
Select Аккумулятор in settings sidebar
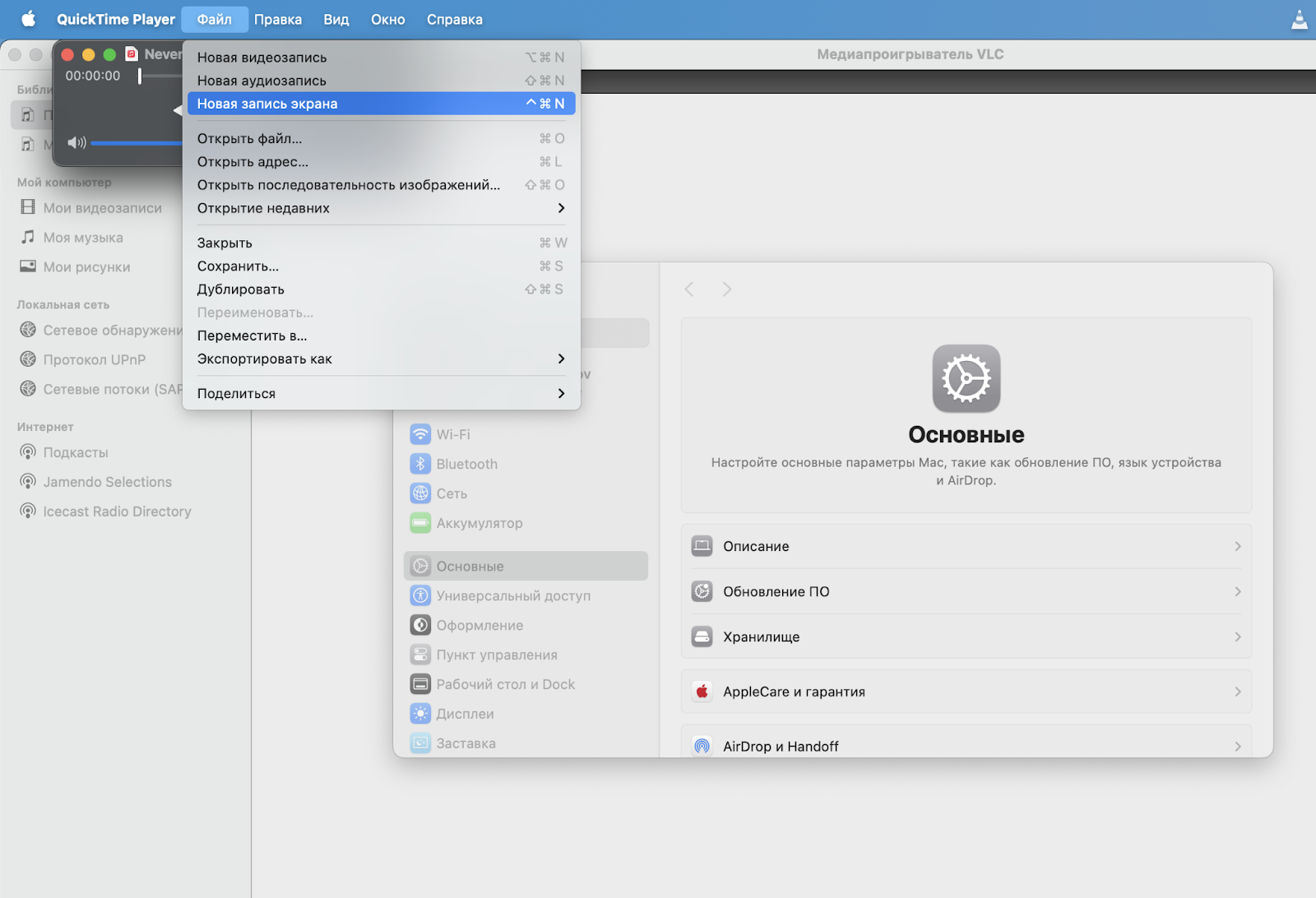[479, 523]
